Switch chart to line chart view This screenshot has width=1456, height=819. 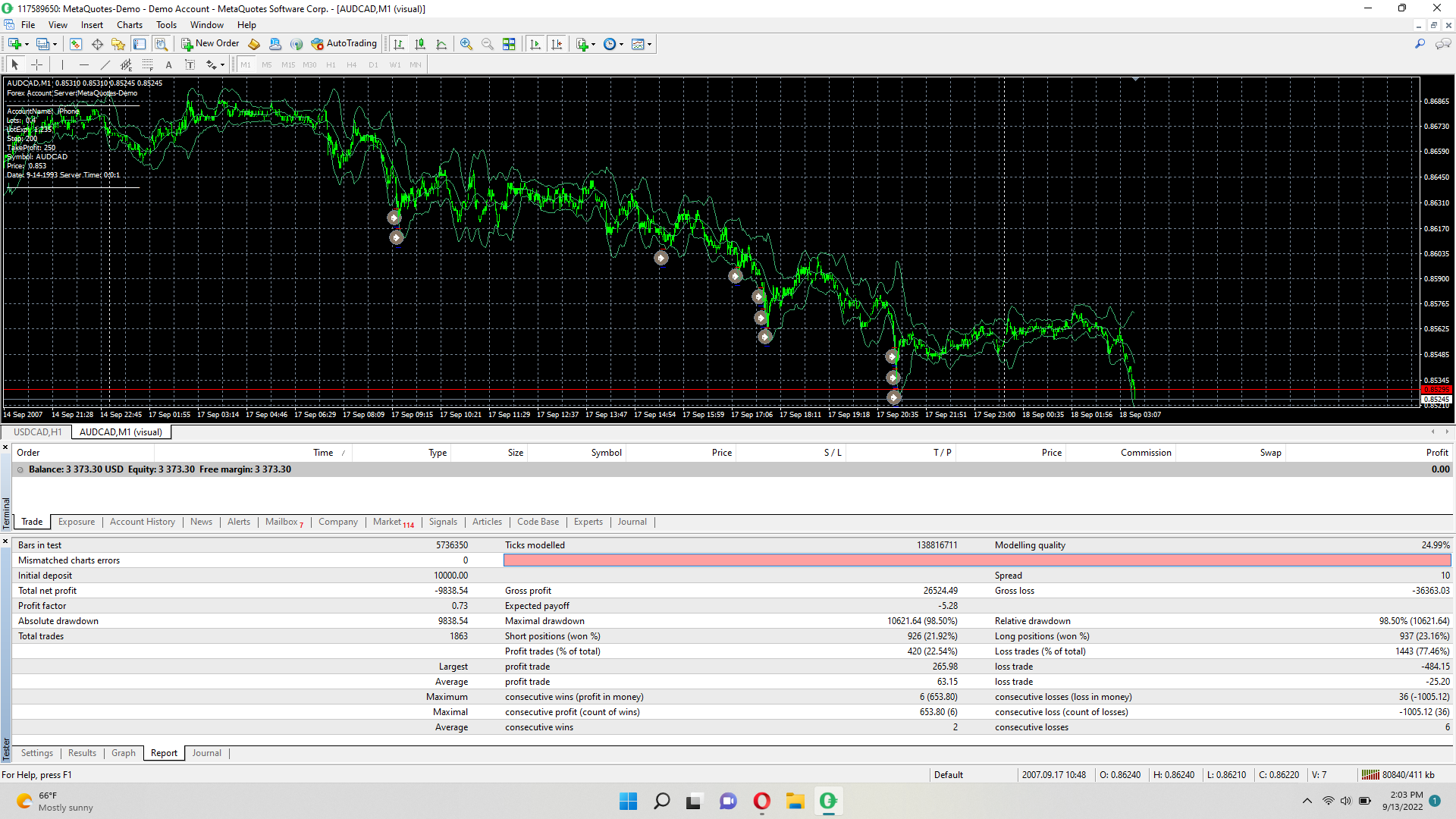point(441,44)
